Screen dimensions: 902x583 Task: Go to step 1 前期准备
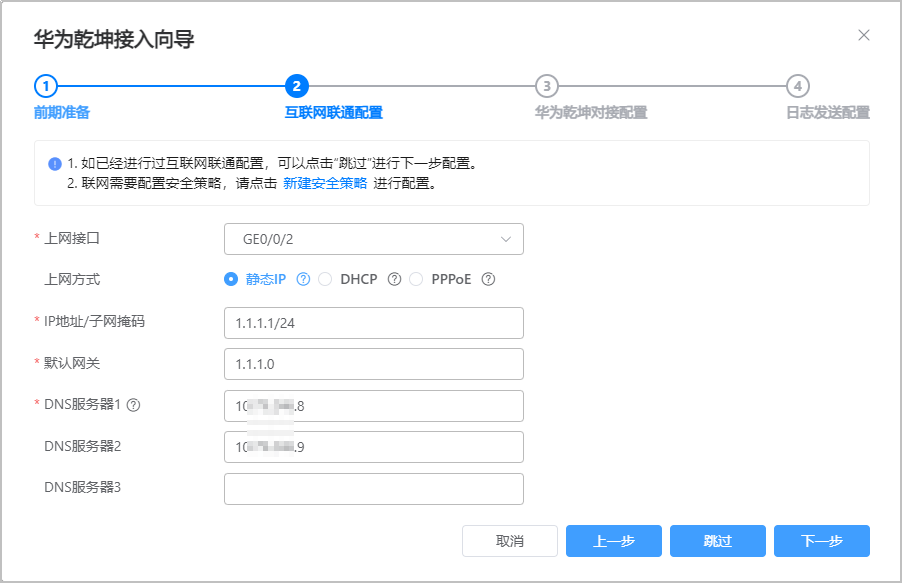46,86
